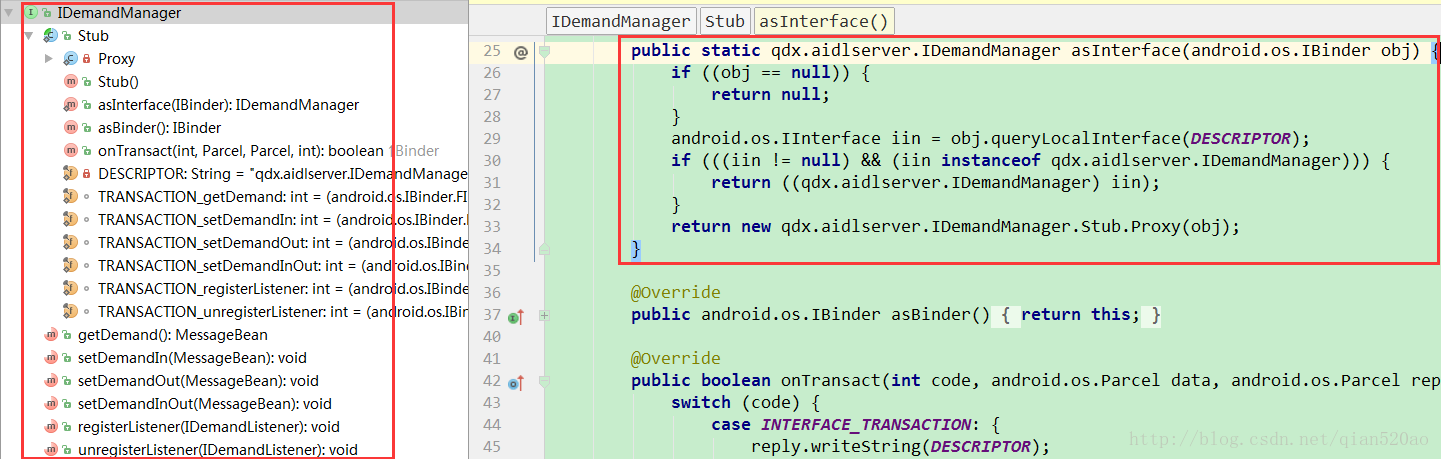
Task: Click field icon beside TRANSACTION_setDemandIn
Action: coord(71,220)
